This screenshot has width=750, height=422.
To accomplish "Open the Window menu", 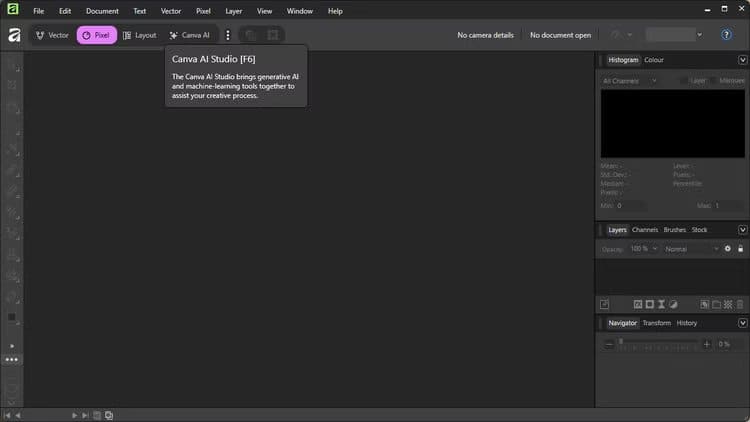I will point(300,11).
